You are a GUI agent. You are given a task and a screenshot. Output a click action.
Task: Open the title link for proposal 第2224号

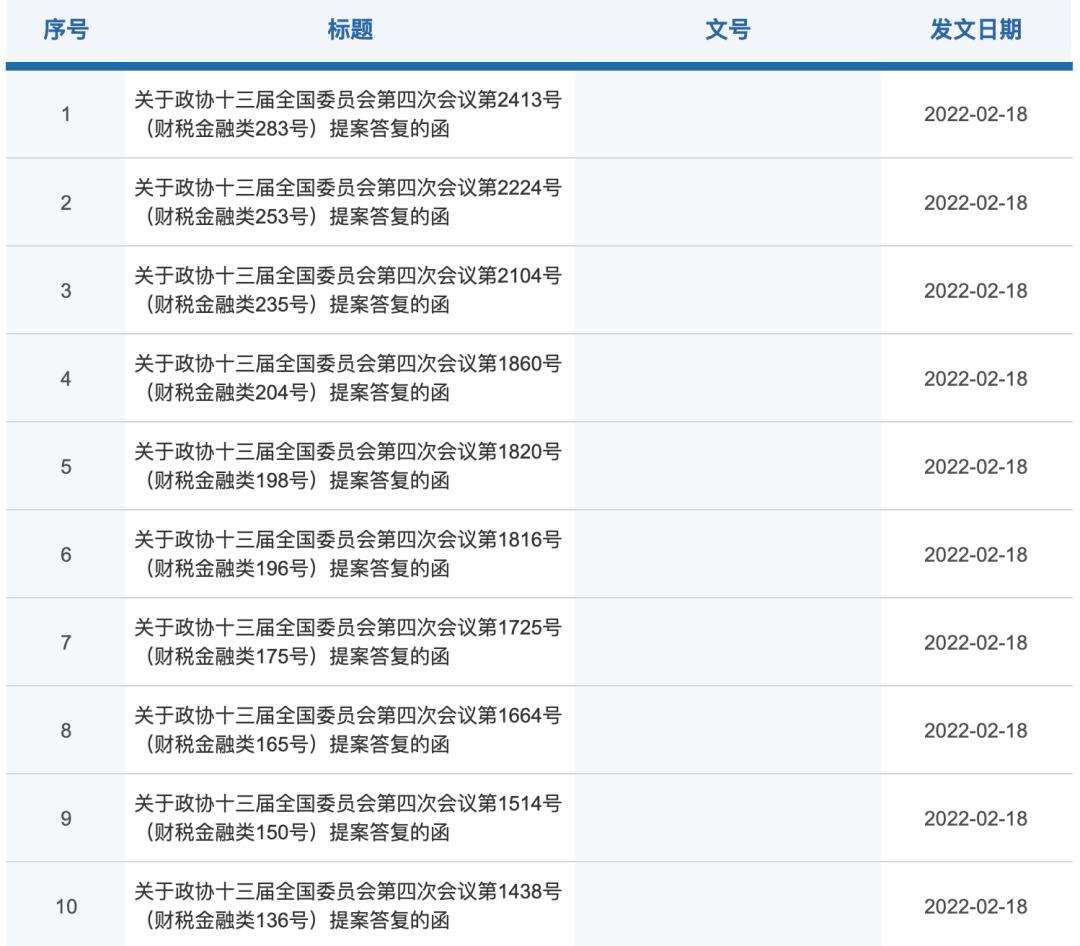point(348,202)
